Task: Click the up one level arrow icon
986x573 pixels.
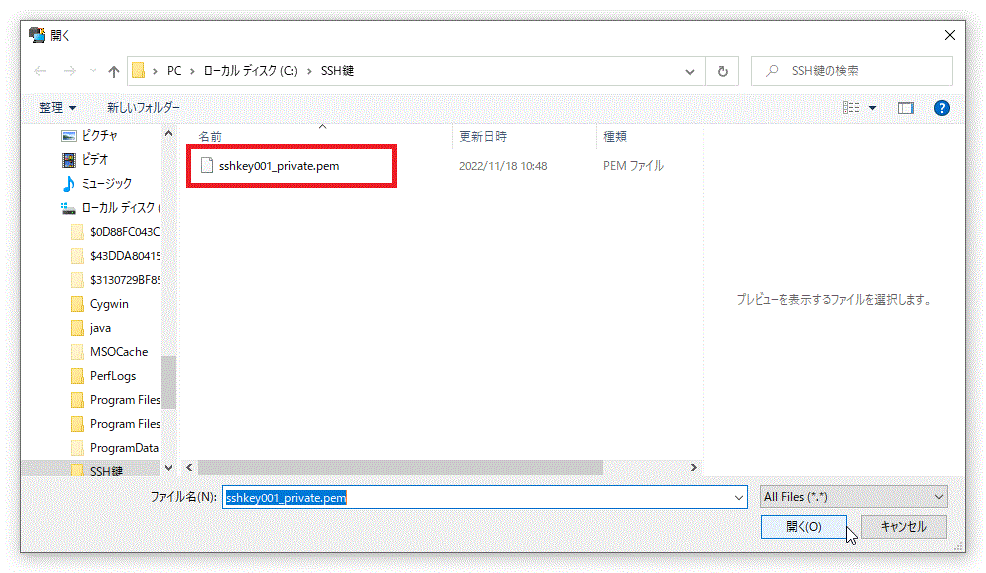Action: click(114, 71)
